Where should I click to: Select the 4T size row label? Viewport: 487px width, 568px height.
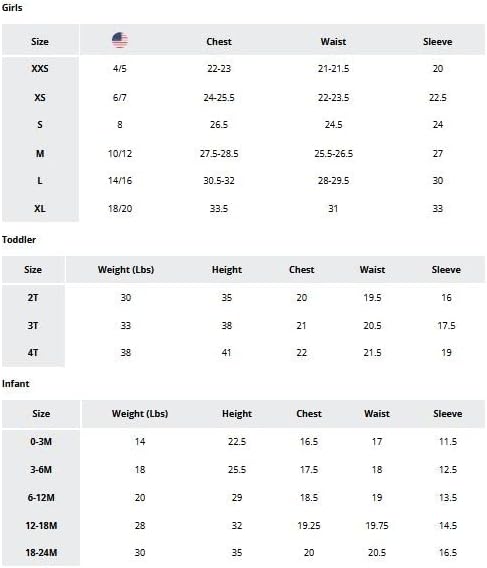point(33,352)
